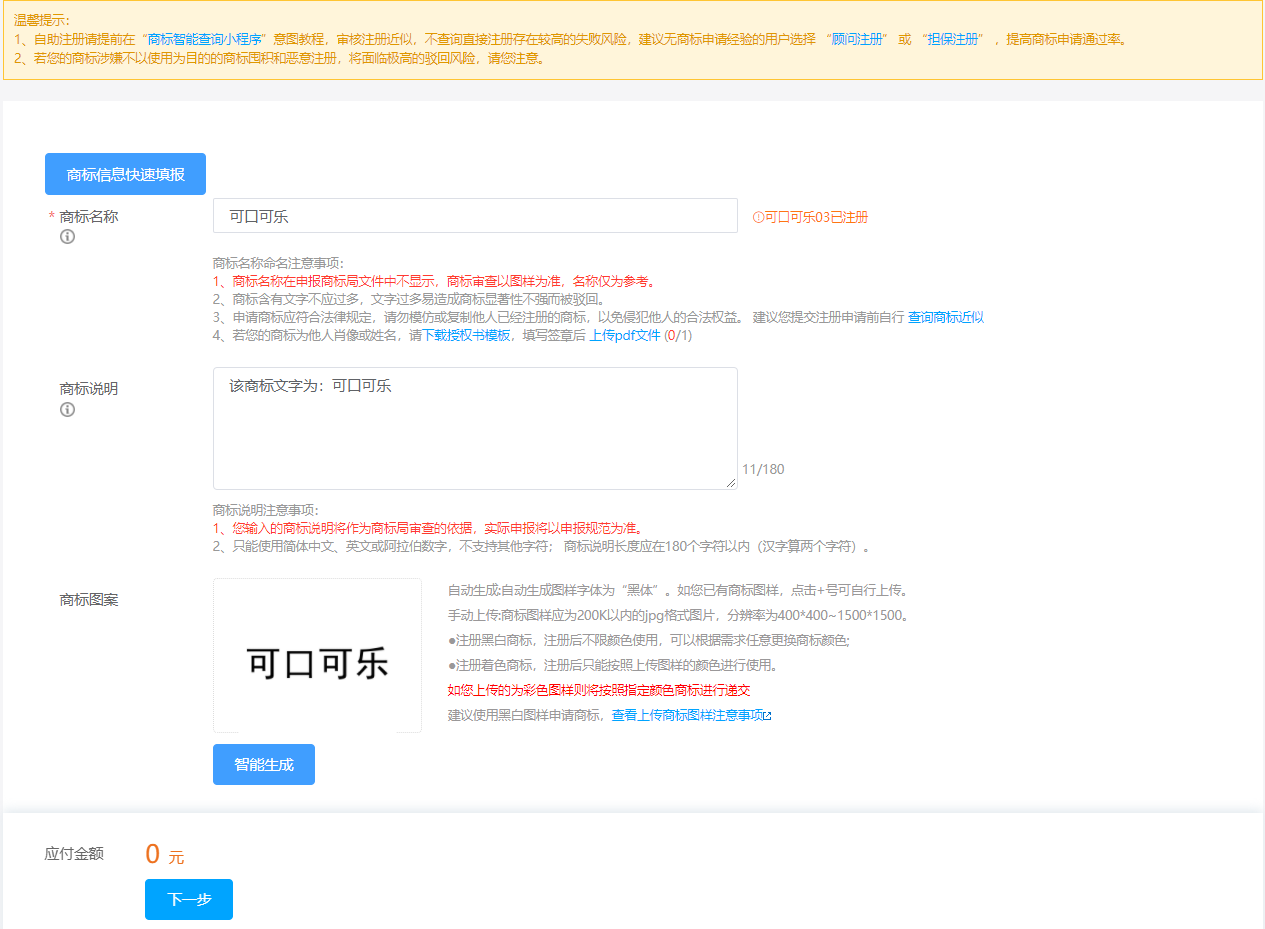
Task: Open 商标智能查询小程序 link in the tip banner
Action: (x=204, y=40)
